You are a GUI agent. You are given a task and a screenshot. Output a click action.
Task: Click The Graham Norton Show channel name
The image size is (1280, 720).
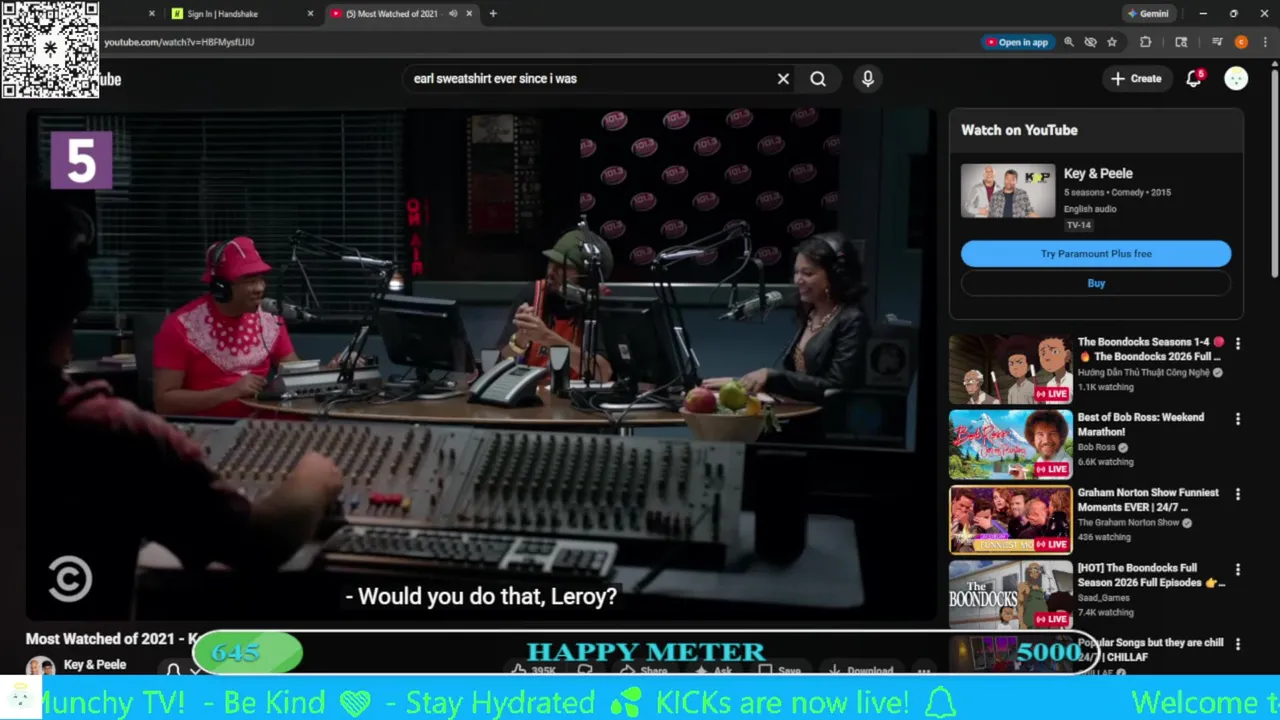[1128, 523]
